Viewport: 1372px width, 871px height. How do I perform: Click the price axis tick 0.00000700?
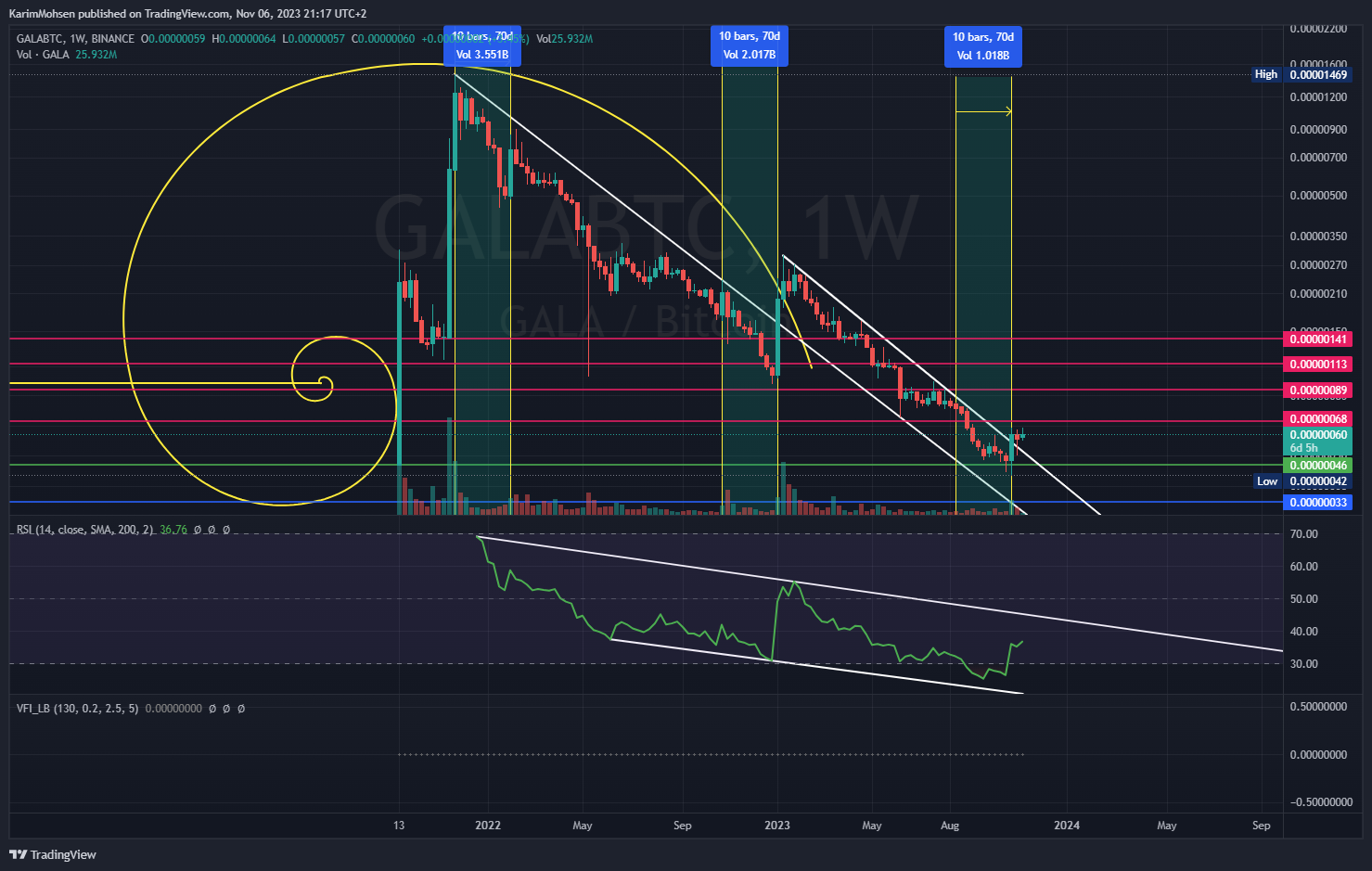pos(1318,158)
